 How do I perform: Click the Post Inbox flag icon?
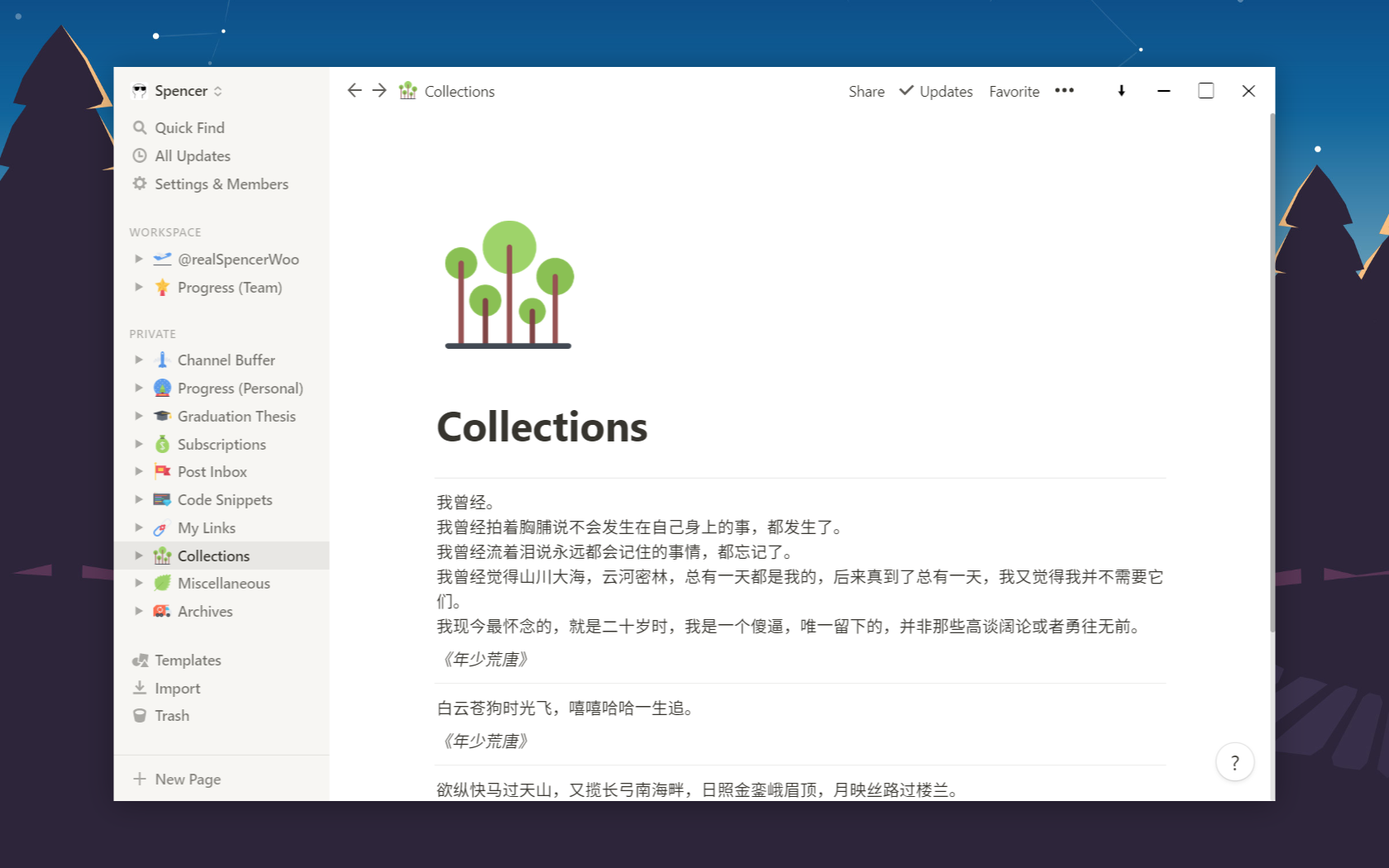(x=162, y=471)
